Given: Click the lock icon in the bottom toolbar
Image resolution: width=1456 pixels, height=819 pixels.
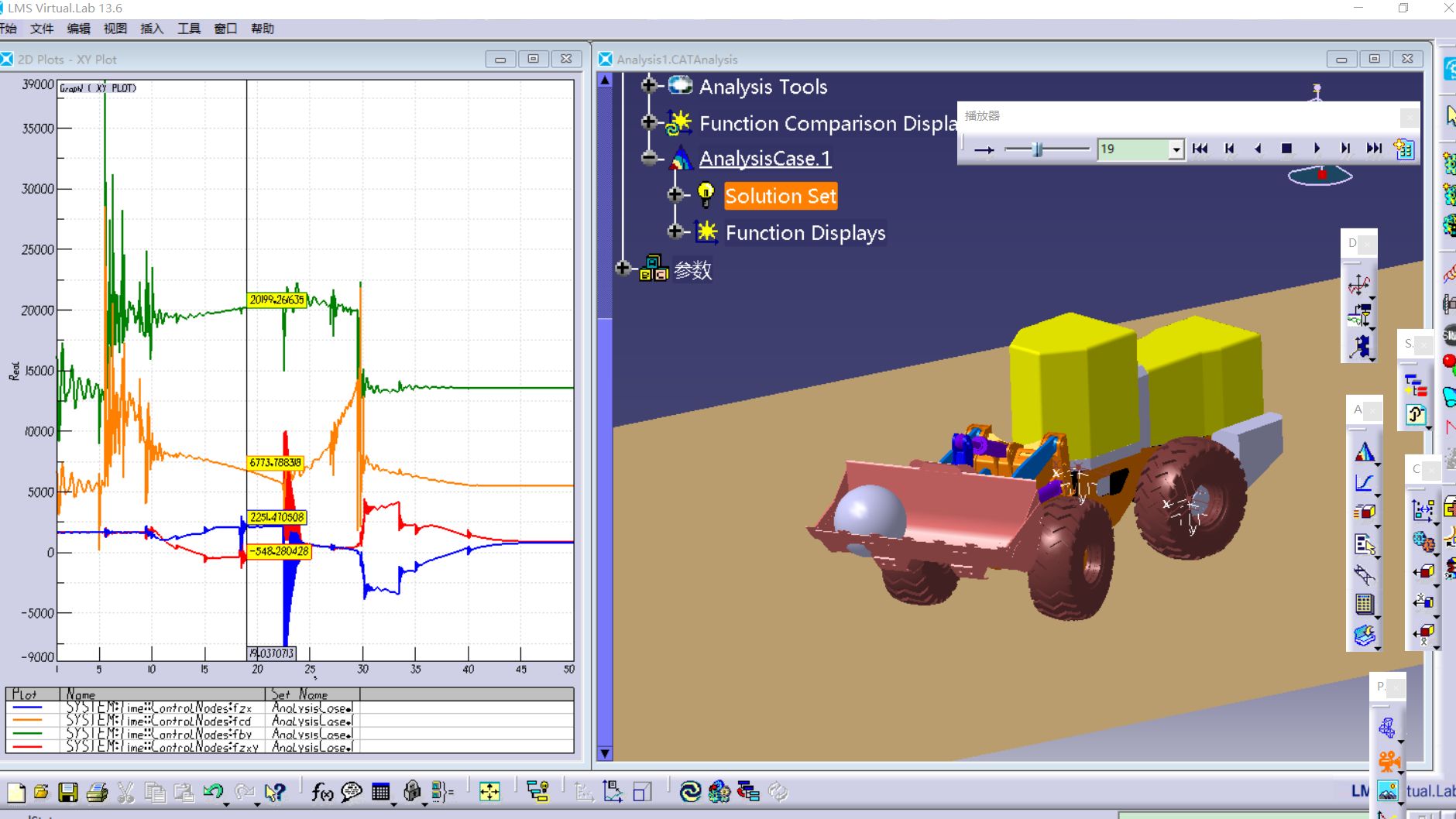Looking at the screenshot, I should click(411, 792).
